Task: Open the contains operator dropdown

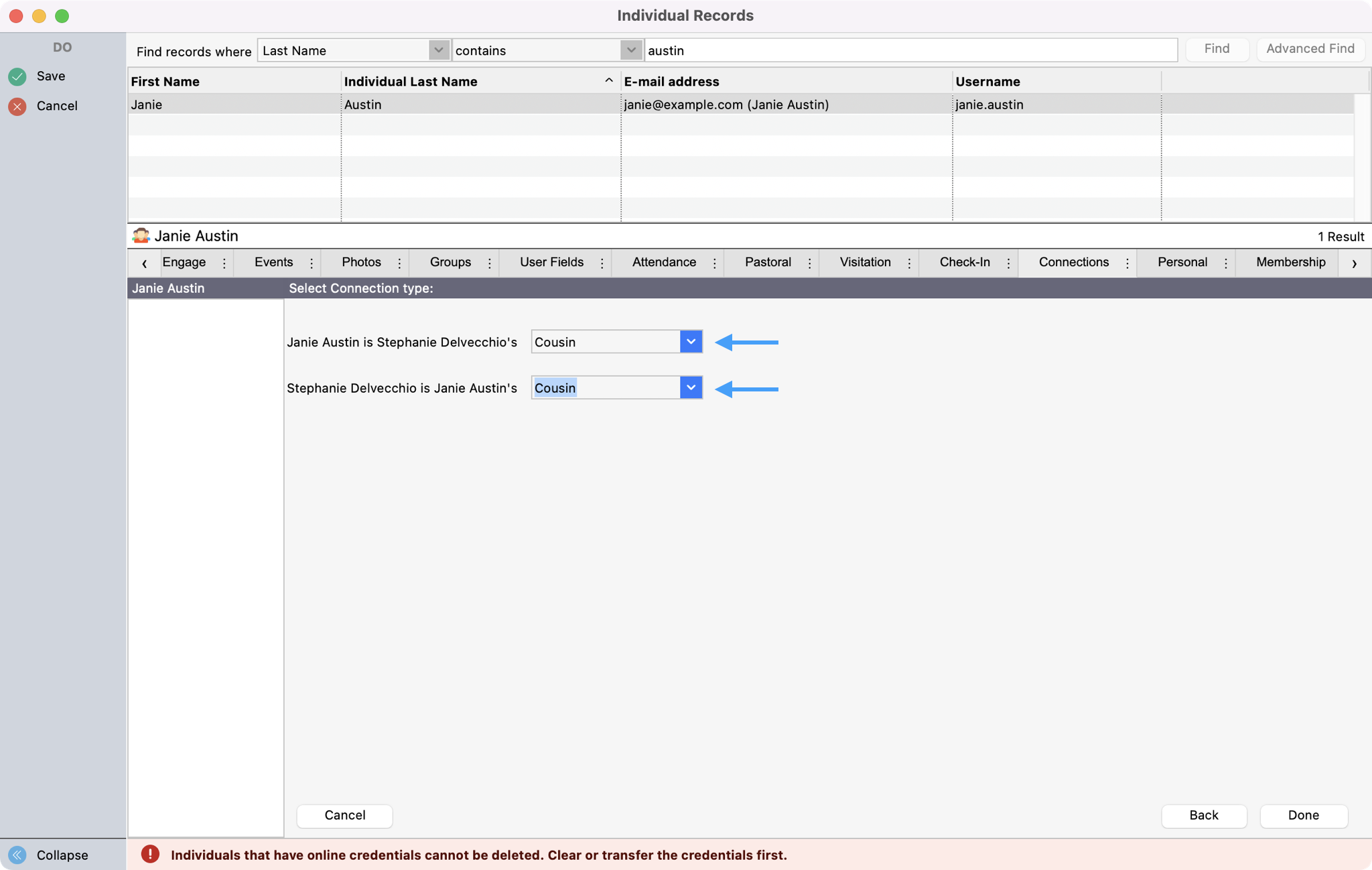Action: (x=630, y=50)
